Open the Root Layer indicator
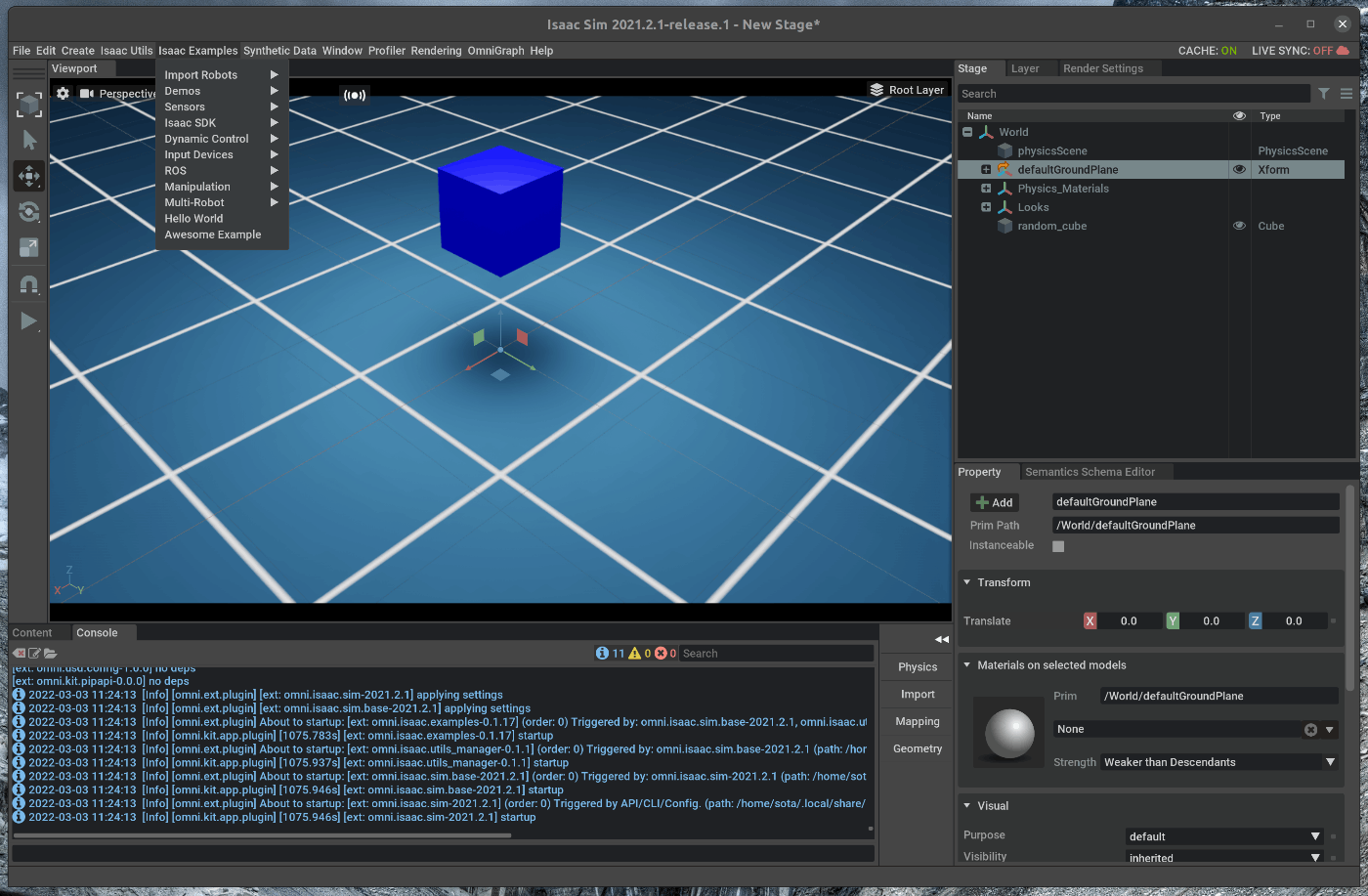The height and width of the screenshot is (896, 1368). click(907, 90)
